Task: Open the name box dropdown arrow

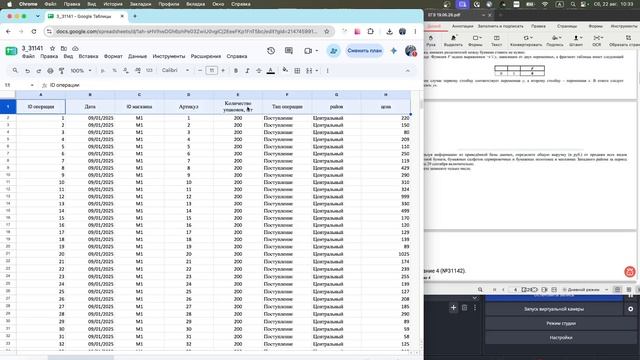Action: [x=32, y=85]
